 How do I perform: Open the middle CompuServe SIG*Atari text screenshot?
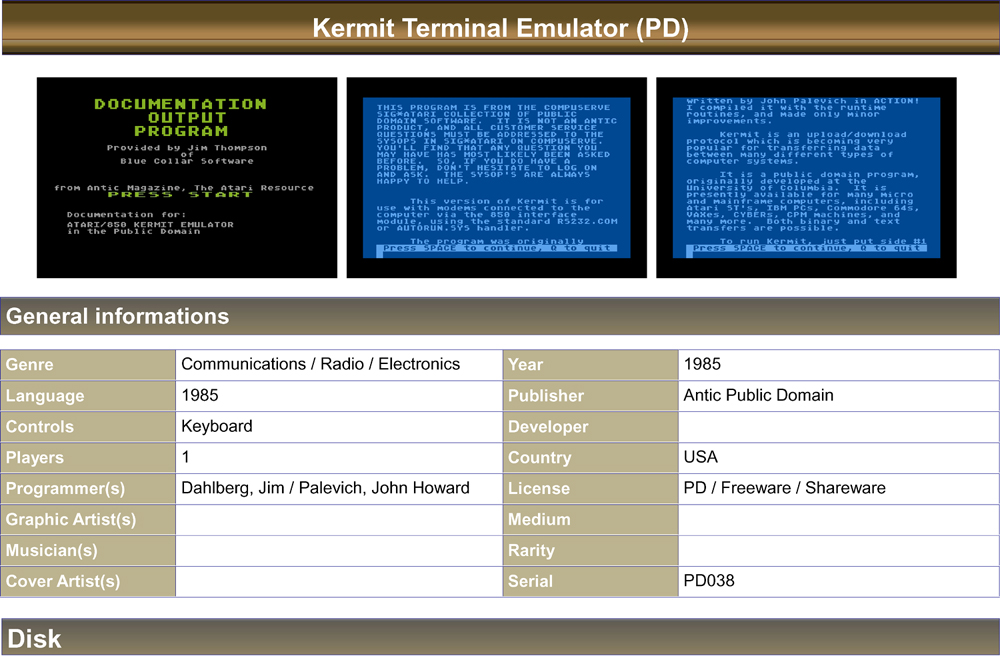pos(496,177)
